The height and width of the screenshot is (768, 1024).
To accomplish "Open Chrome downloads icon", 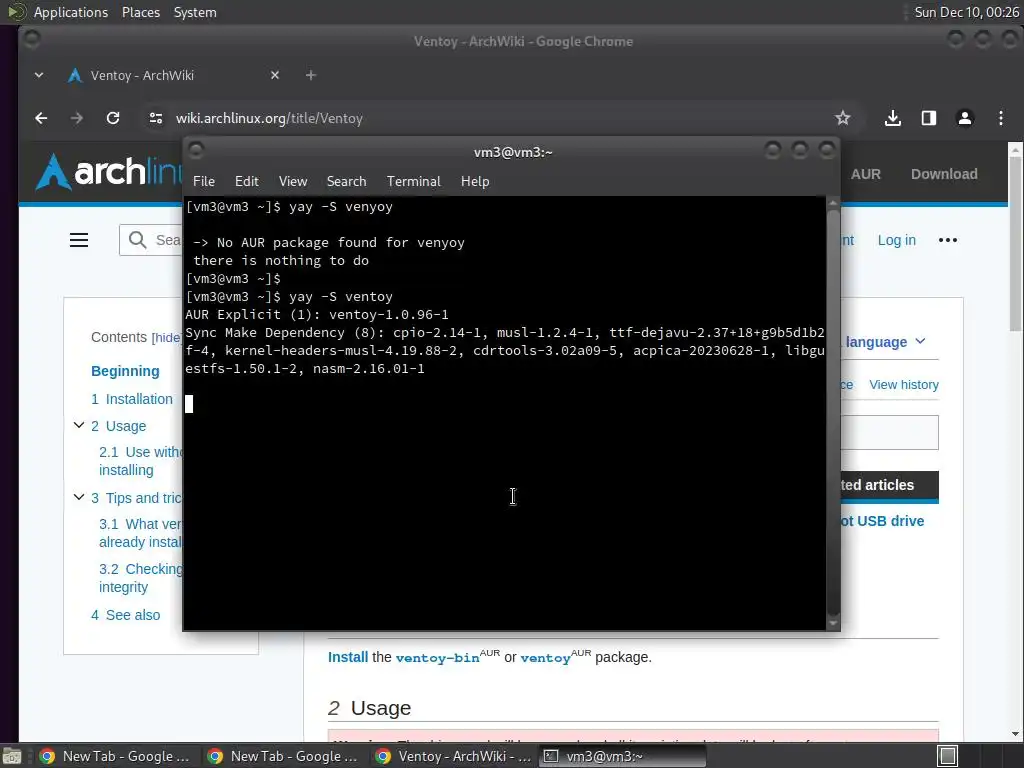I will (893, 118).
